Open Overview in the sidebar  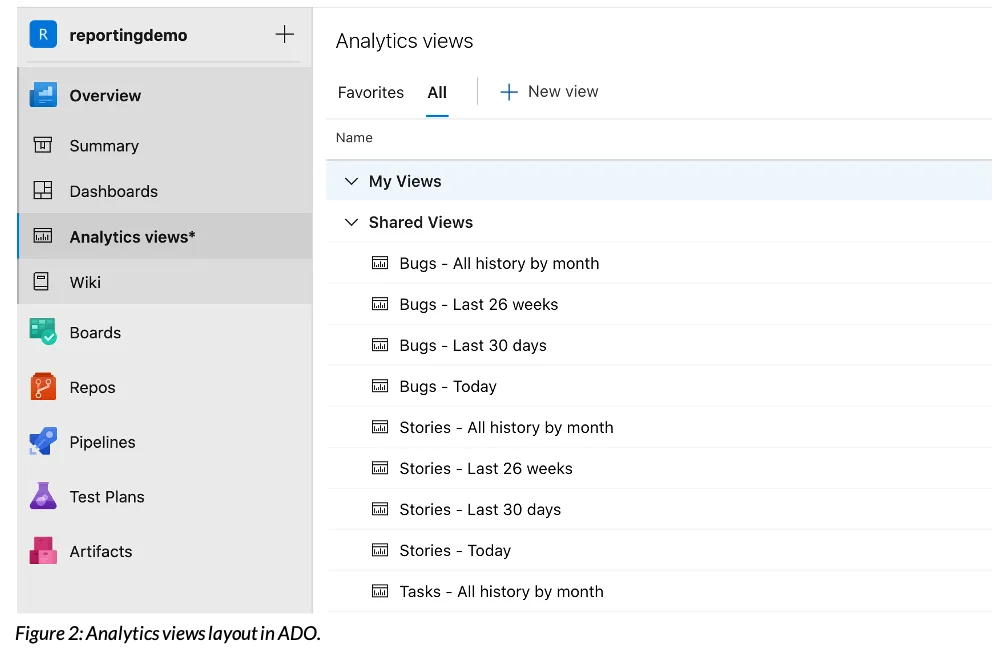point(105,96)
